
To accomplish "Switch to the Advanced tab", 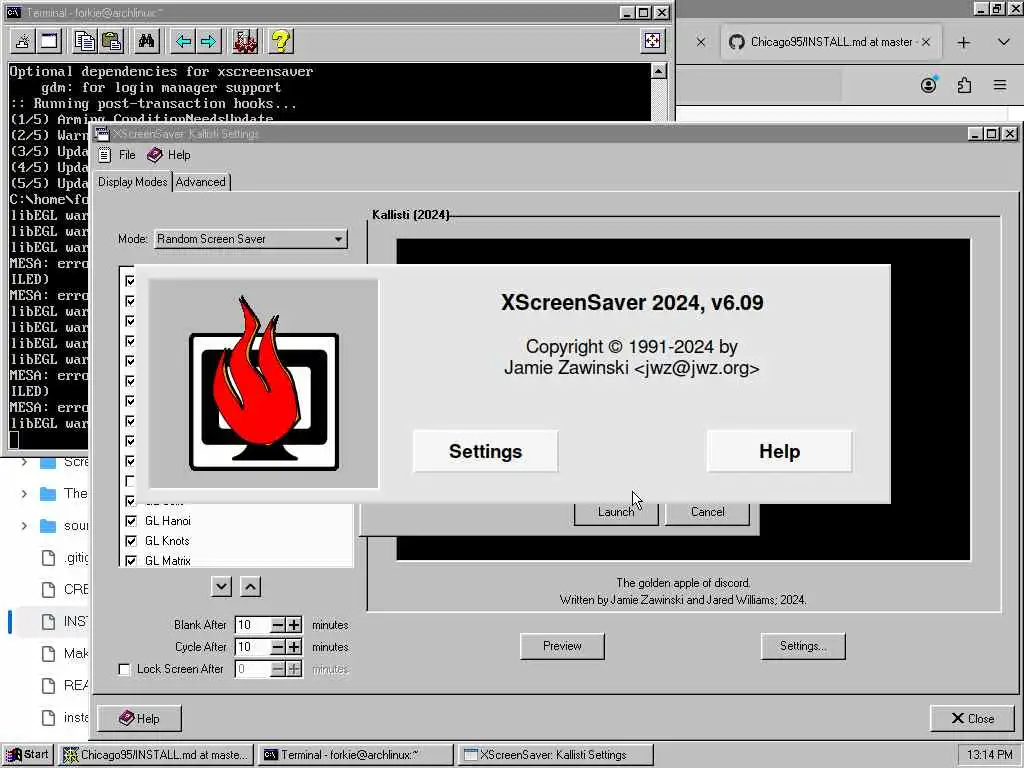I will click(x=200, y=182).
